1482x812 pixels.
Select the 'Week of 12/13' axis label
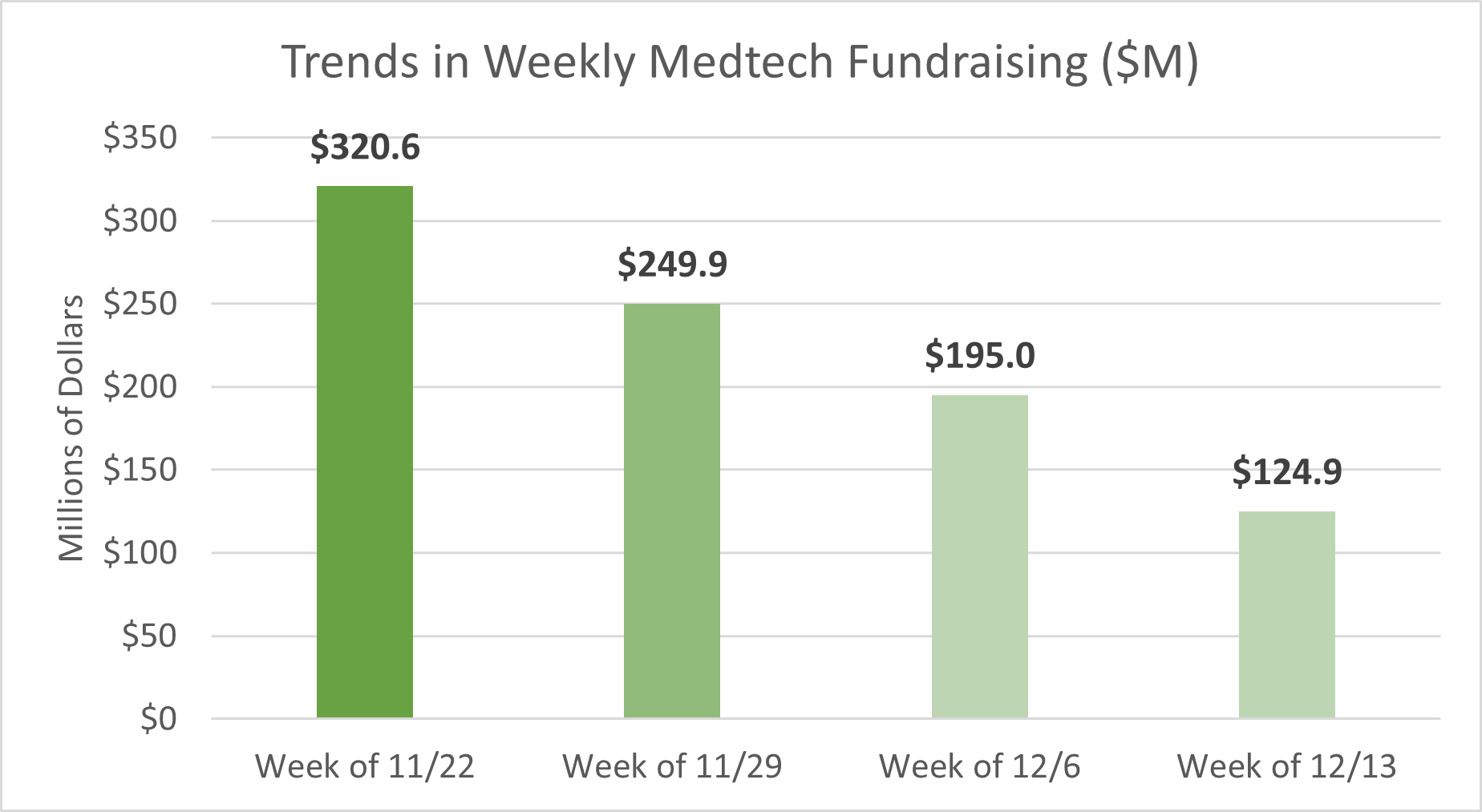1286,766
